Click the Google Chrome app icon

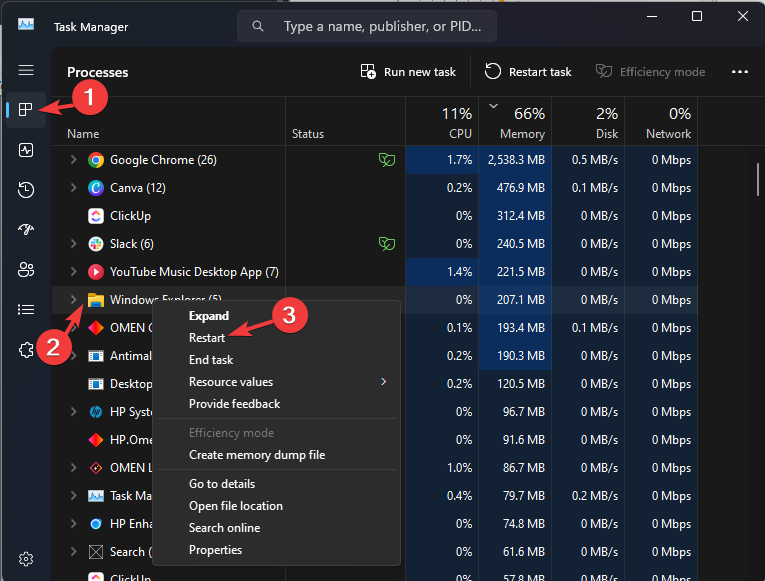(96, 160)
